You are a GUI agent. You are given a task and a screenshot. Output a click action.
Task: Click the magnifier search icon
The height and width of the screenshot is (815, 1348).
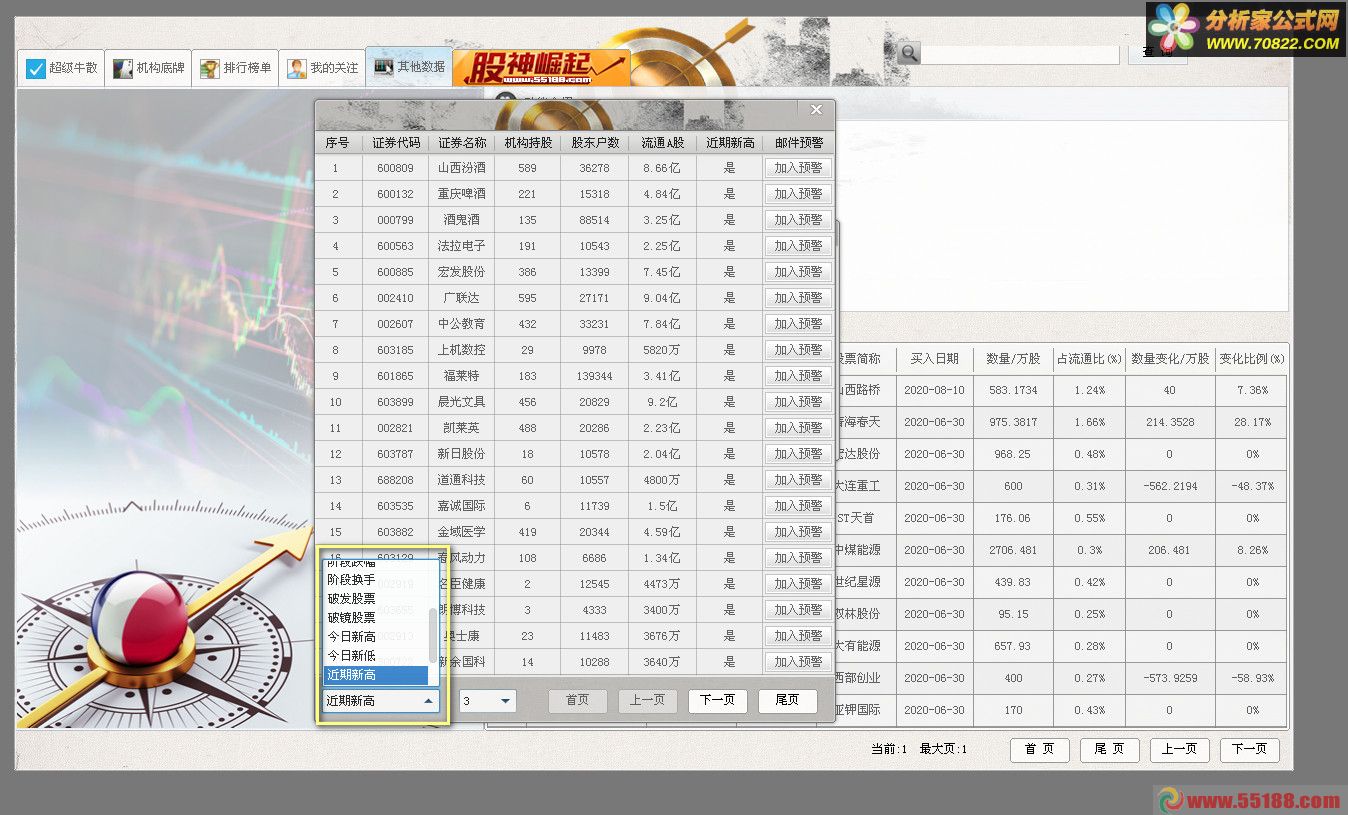[x=908, y=53]
